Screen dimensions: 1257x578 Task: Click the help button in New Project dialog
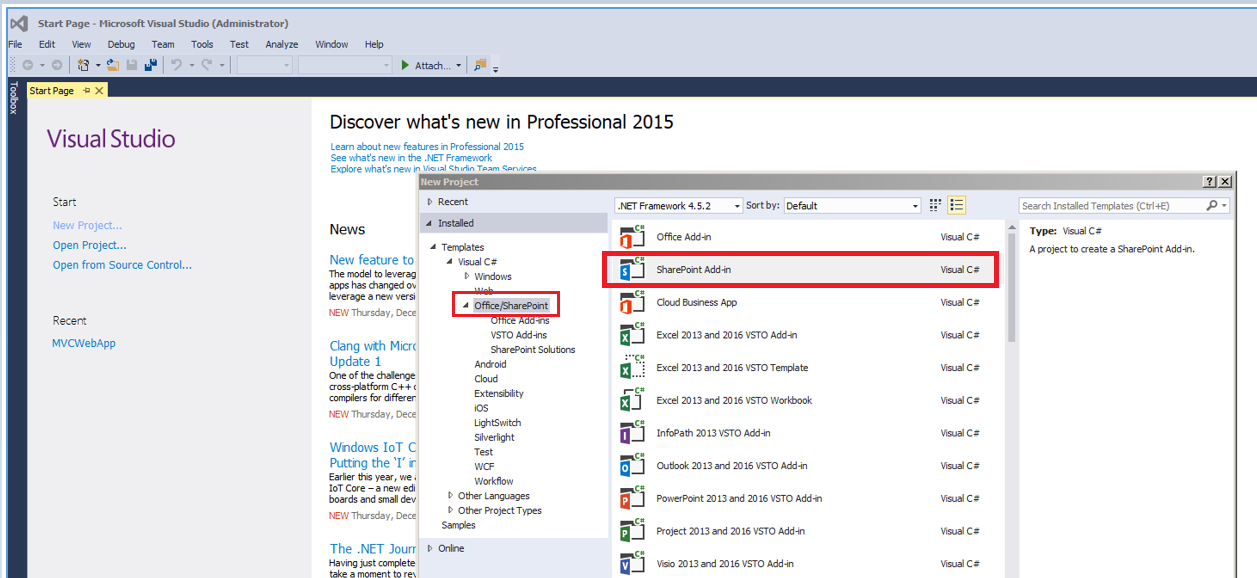tap(1210, 182)
